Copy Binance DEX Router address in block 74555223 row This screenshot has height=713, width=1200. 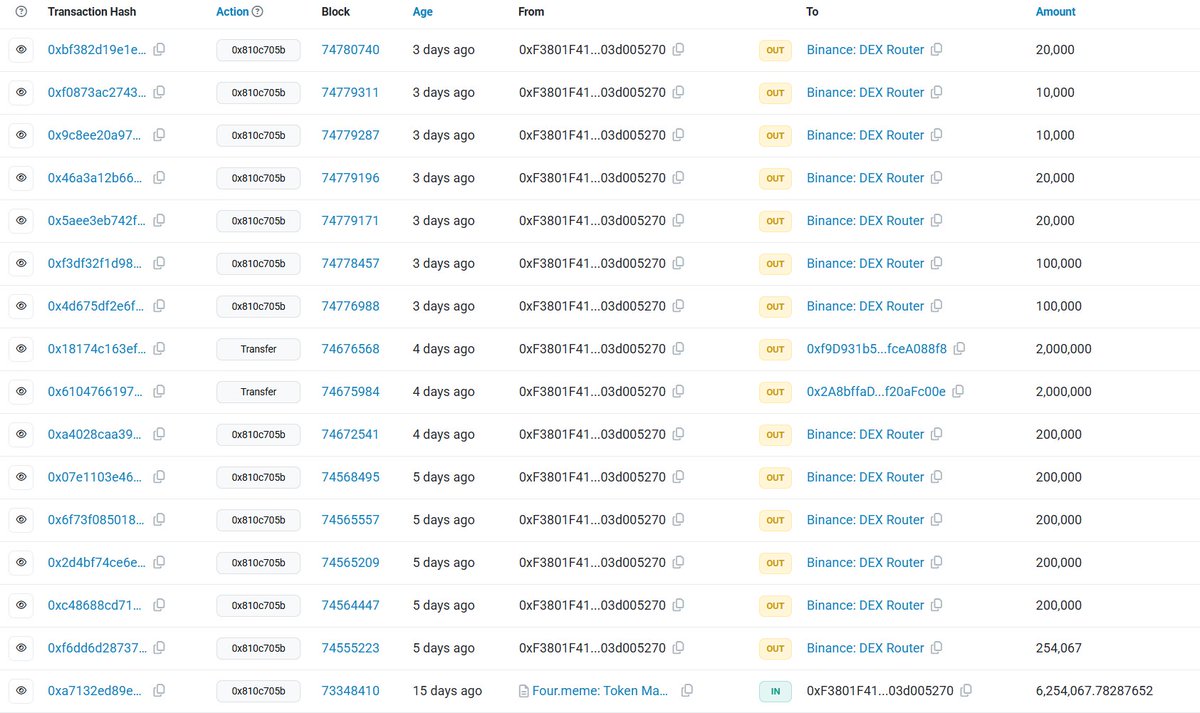[x=937, y=648]
